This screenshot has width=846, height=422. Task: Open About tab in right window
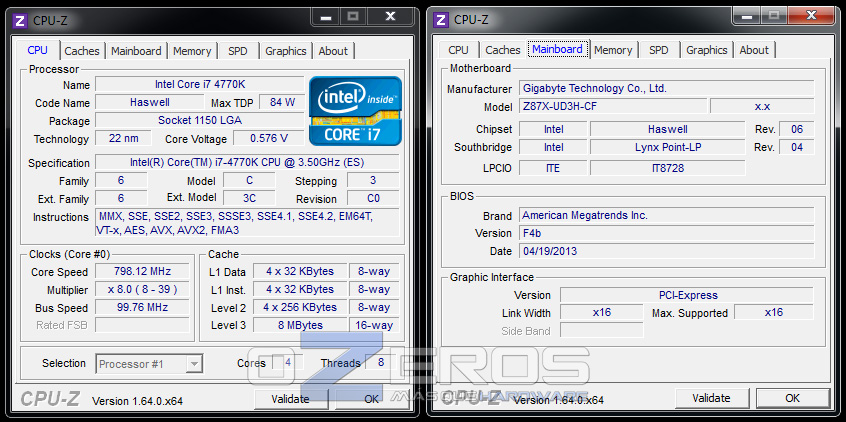(754, 50)
